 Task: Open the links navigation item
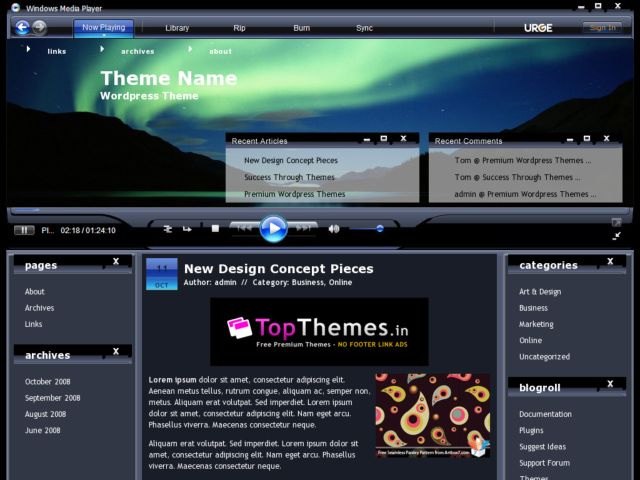[x=57, y=51]
